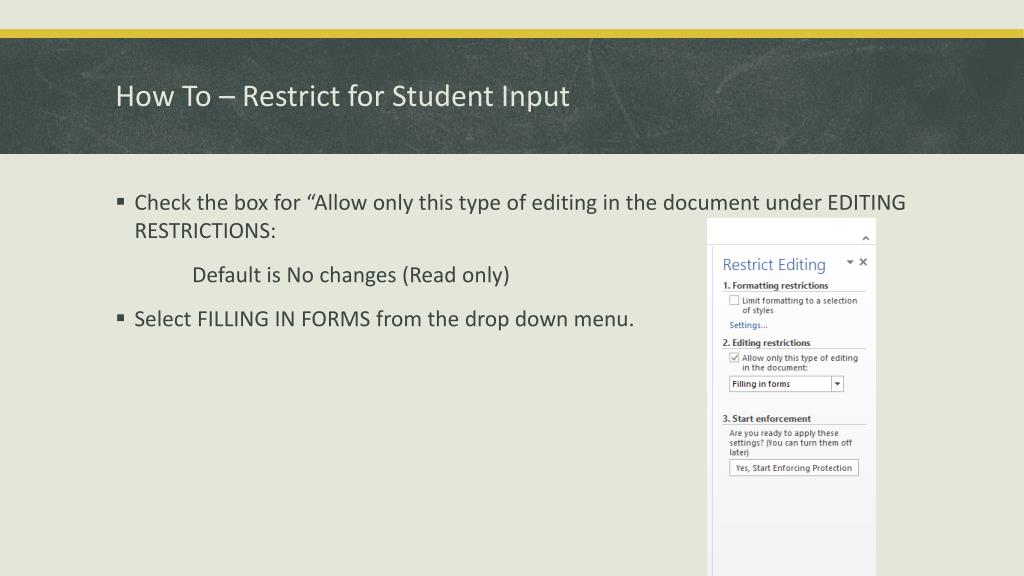Select the Restrict Editing pane title
The height and width of the screenshot is (576, 1024).
click(774, 264)
